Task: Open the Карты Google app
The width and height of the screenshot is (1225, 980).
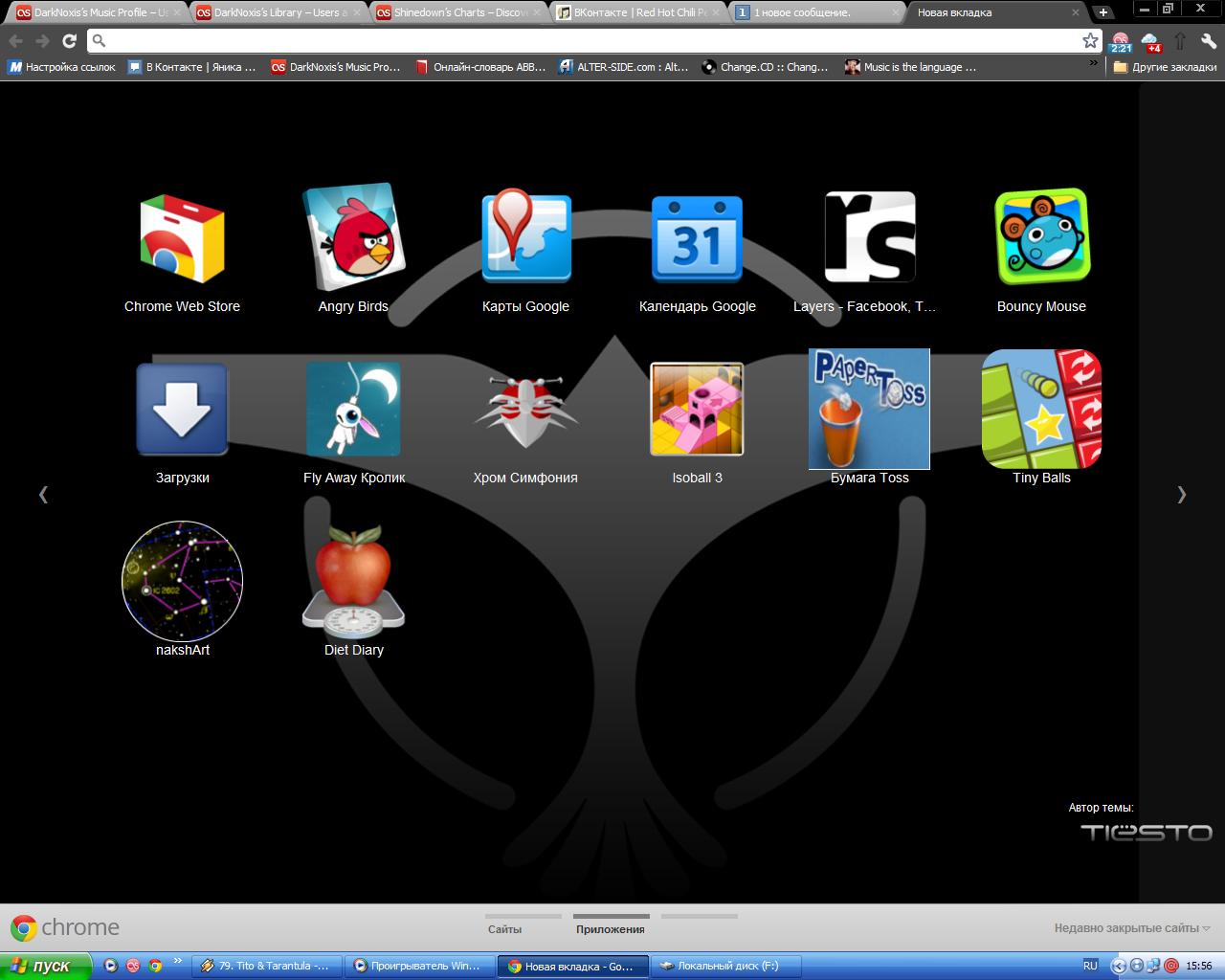Action: [525, 235]
